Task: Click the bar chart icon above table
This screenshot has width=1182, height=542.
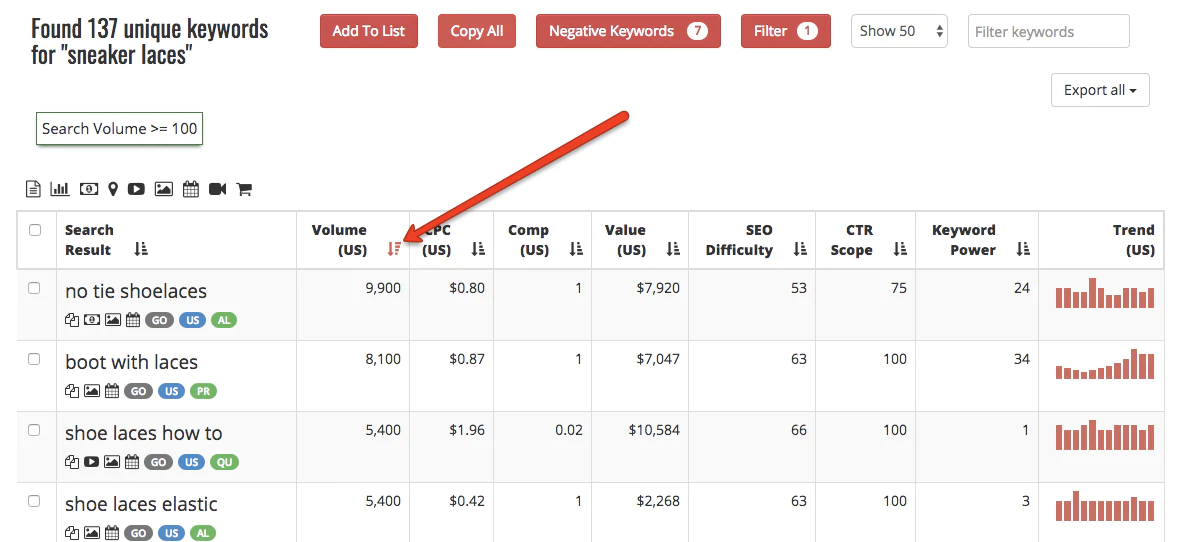Action: tap(60, 189)
